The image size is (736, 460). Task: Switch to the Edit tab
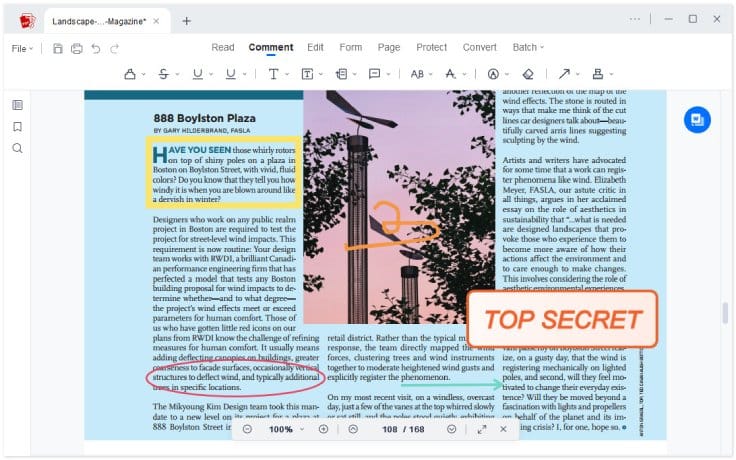pyautogui.click(x=315, y=47)
